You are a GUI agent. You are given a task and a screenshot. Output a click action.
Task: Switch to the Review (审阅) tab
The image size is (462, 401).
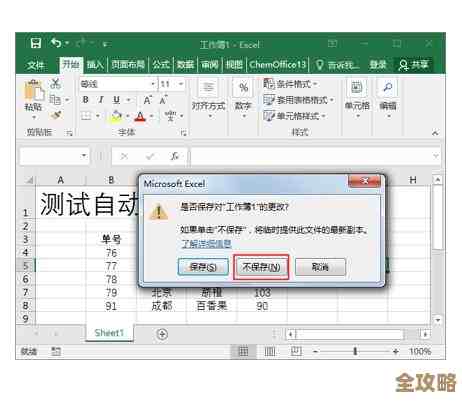(210, 65)
